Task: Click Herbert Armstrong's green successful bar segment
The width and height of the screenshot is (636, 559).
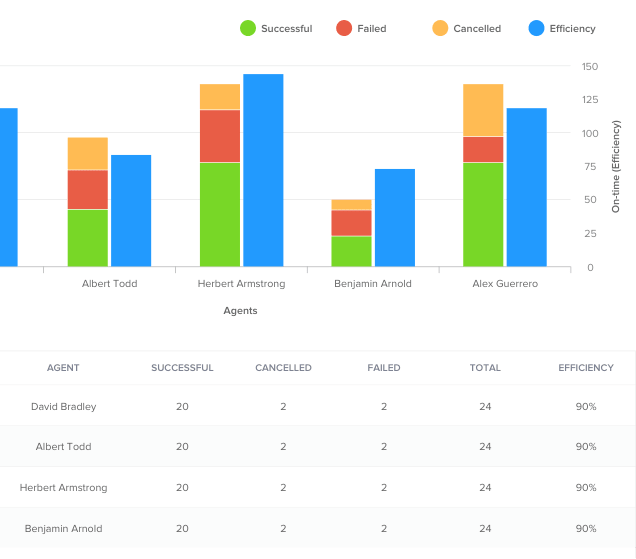Action: (220, 214)
